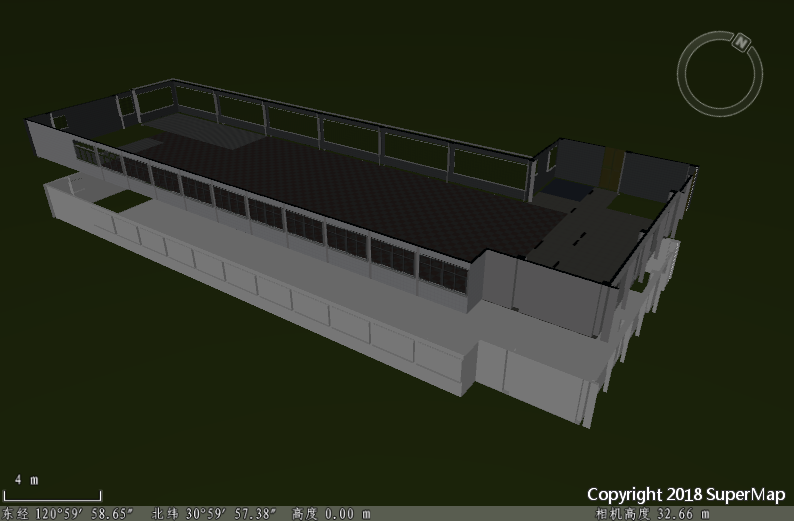Screen dimensions: 794x521
Task: Click the camera height 相机高度 32.66 m
Action: pos(652,513)
